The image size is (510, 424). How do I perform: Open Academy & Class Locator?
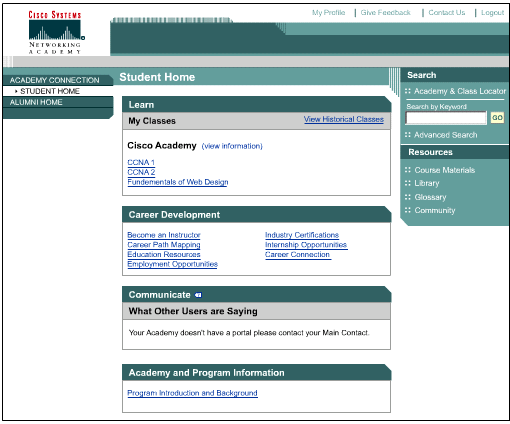(x=460, y=91)
